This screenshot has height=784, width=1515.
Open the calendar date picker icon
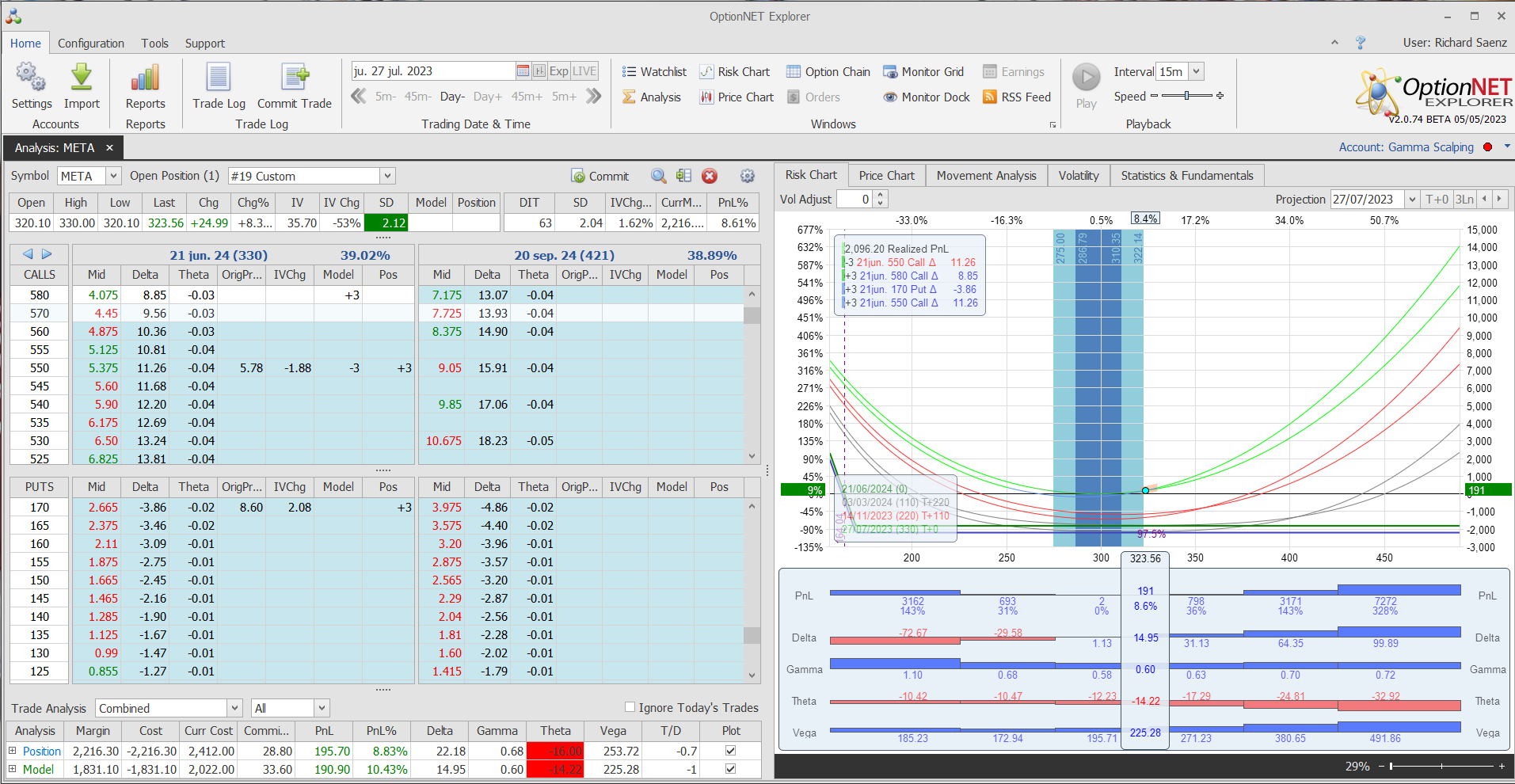point(523,71)
